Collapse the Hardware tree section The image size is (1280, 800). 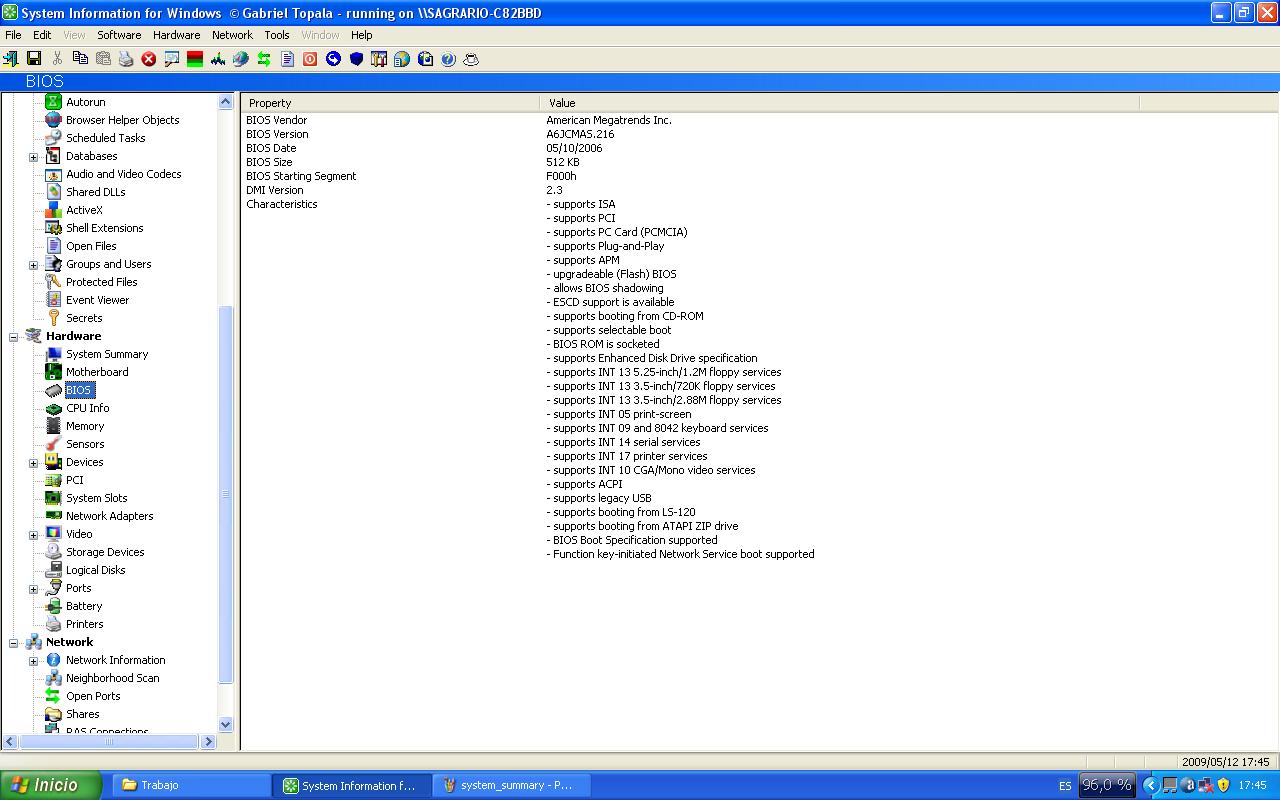tap(14, 337)
